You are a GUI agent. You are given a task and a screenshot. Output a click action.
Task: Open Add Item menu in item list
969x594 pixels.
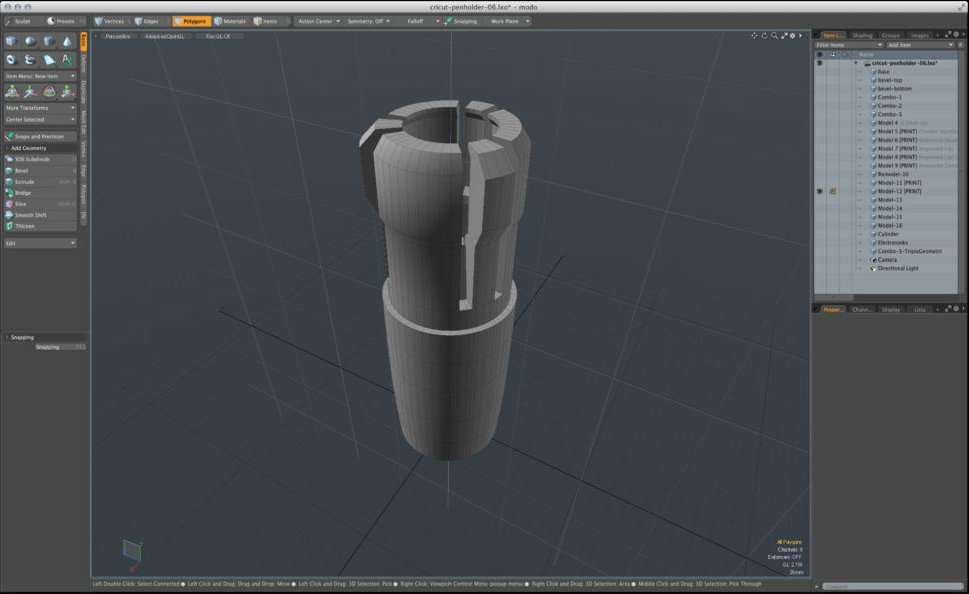pyautogui.click(x=920, y=45)
